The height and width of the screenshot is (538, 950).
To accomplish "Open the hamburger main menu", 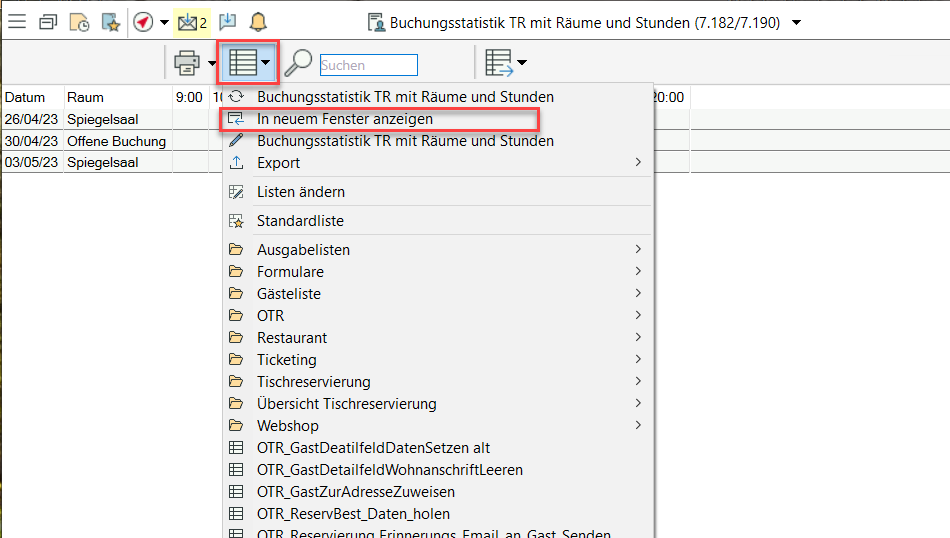I will 17,22.
